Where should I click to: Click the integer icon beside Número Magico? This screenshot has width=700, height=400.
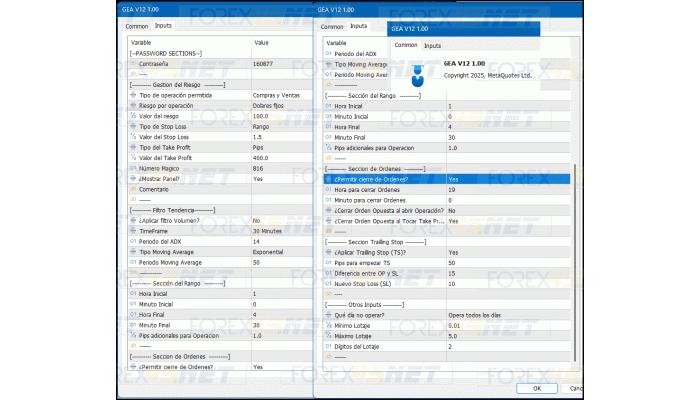(133, 168)
